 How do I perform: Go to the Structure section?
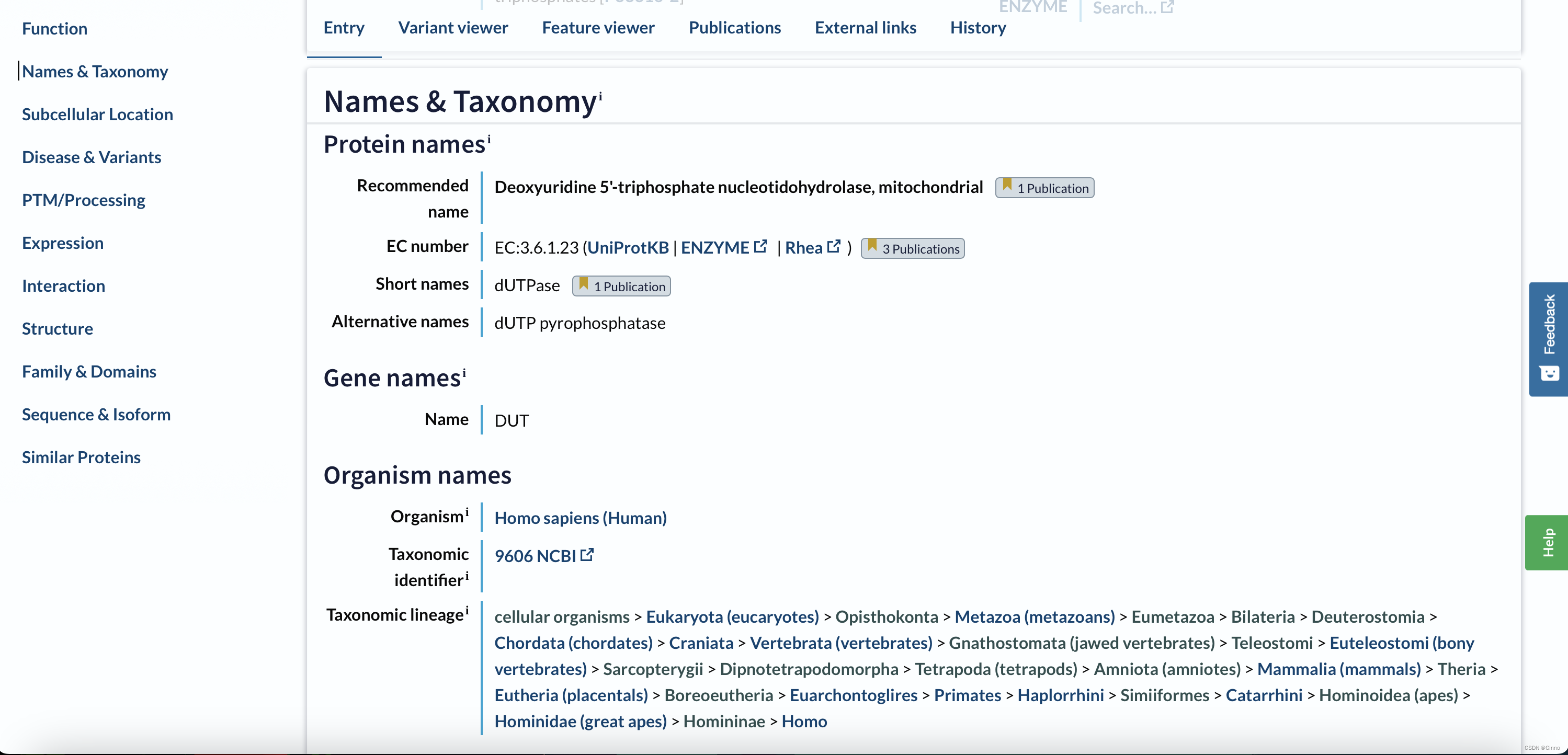click(57, 329)
